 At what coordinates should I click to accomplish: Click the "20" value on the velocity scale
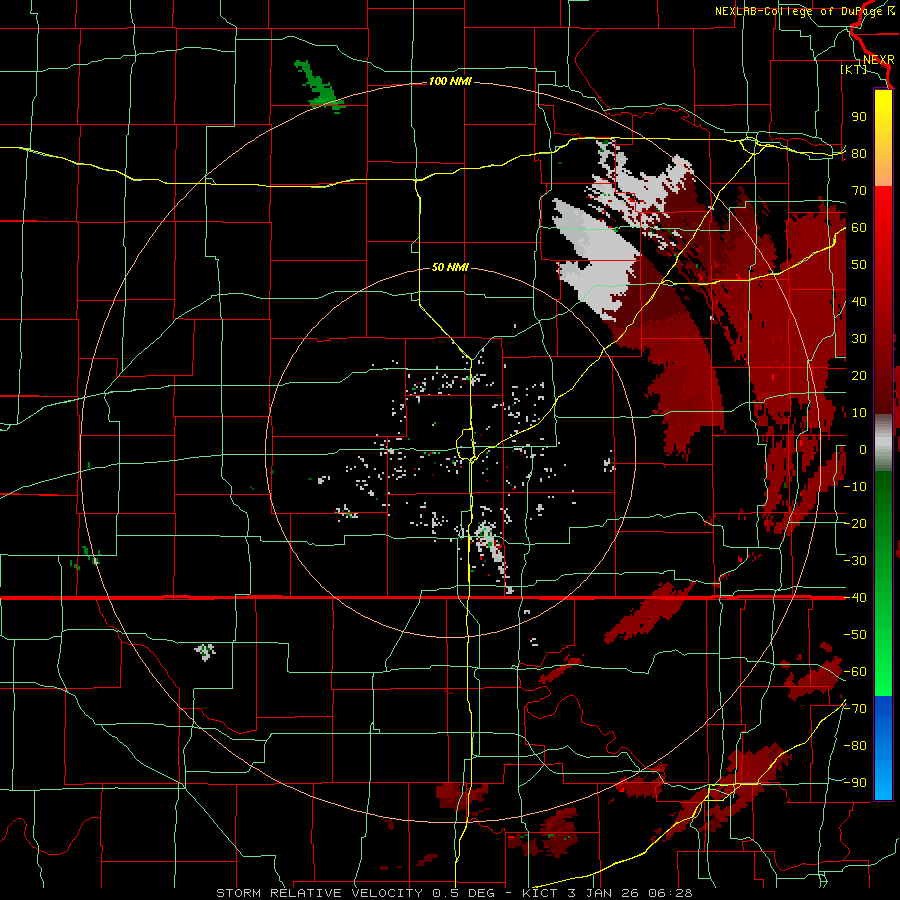(859, 375)
